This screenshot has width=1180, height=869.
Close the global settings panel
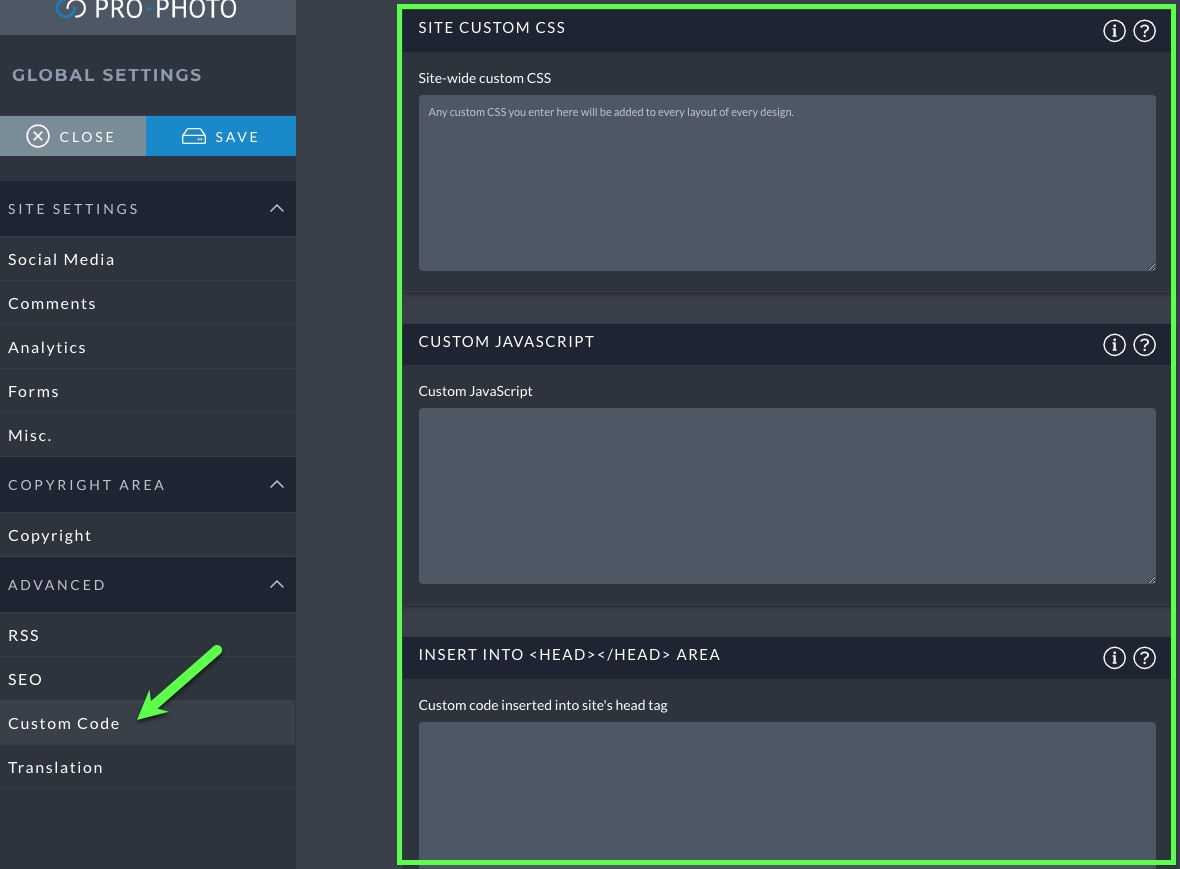click(x=73, y=136)
